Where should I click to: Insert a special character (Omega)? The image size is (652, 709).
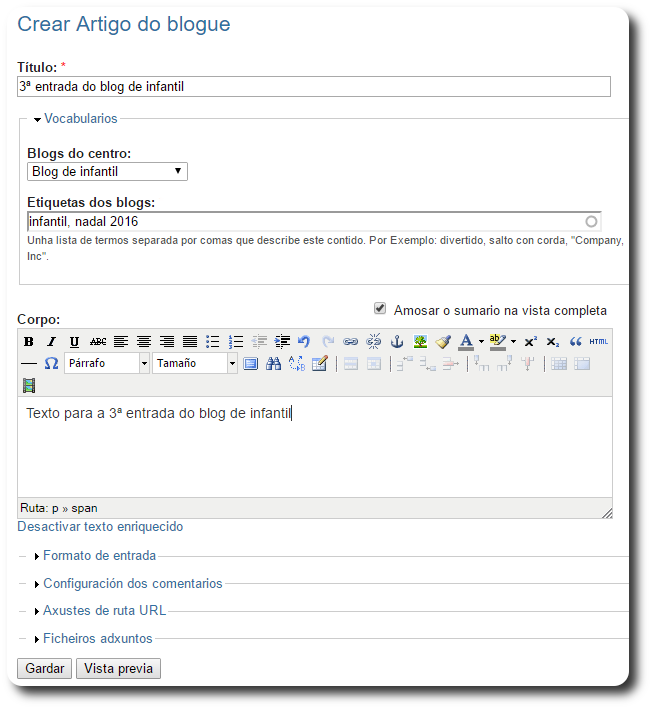pyautogui.click(x=51, y=363)
